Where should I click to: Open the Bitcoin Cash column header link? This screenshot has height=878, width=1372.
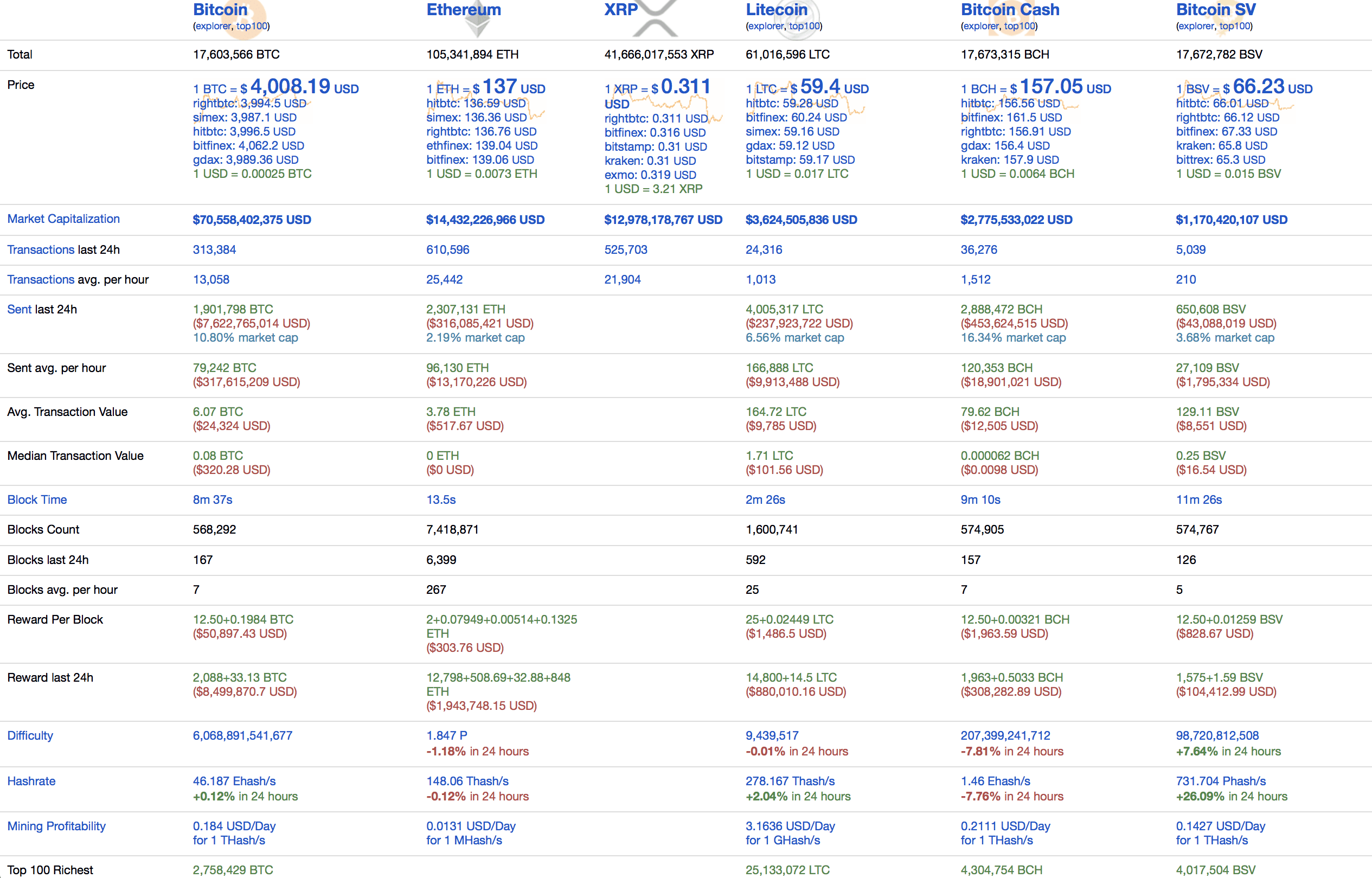coord(1009,10)
